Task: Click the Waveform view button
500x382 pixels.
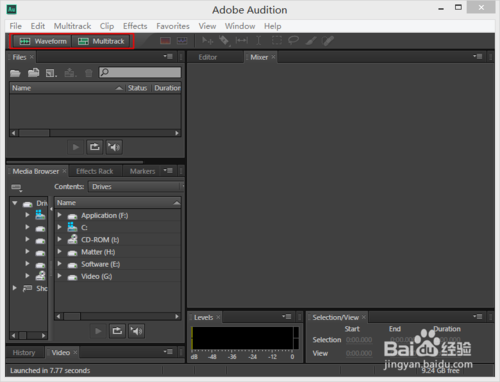Action: pyautogui.click(x=43, y=41)
